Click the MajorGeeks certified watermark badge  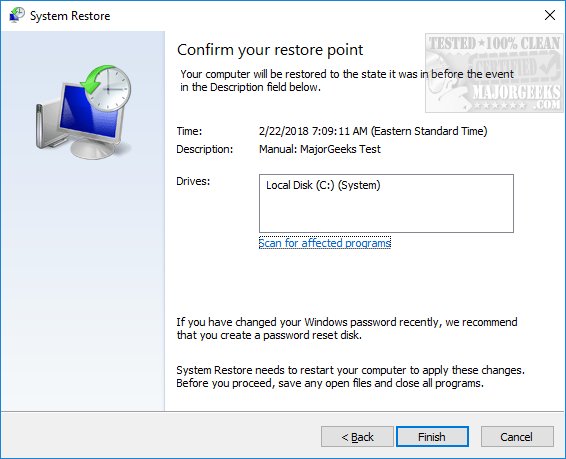[494, 73]
